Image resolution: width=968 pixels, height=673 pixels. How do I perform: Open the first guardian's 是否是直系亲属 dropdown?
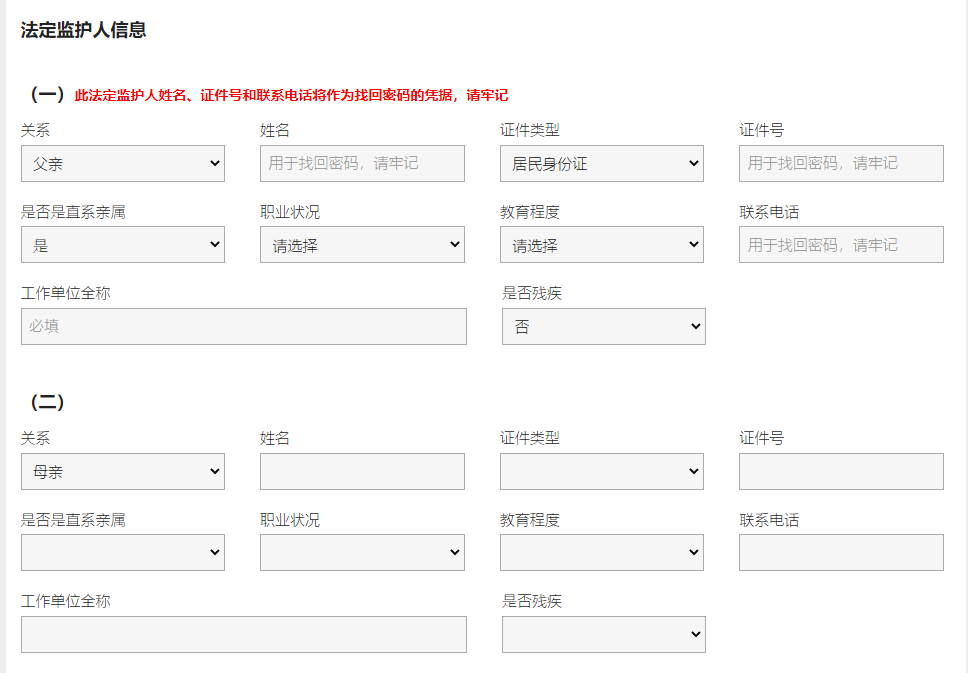click(122, 245)
